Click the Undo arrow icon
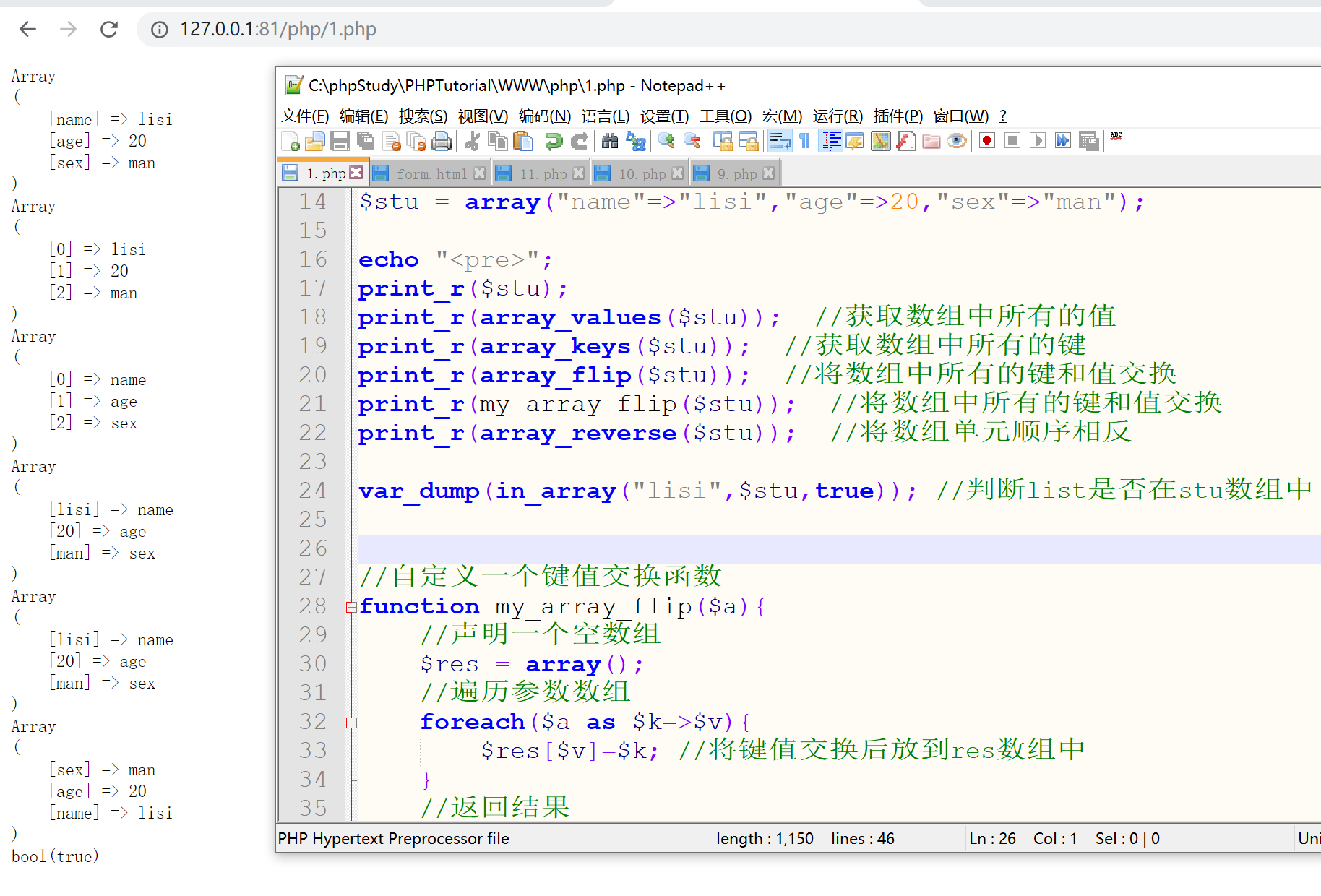Screen dimensions: 1321x896 (554, 141)
